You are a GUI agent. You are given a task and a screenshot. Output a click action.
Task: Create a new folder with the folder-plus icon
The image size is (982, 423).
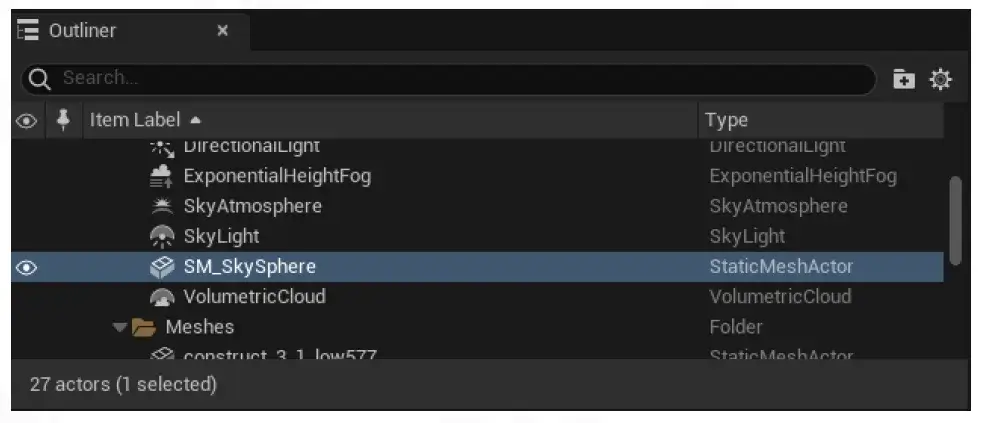[x=904, y=80]
